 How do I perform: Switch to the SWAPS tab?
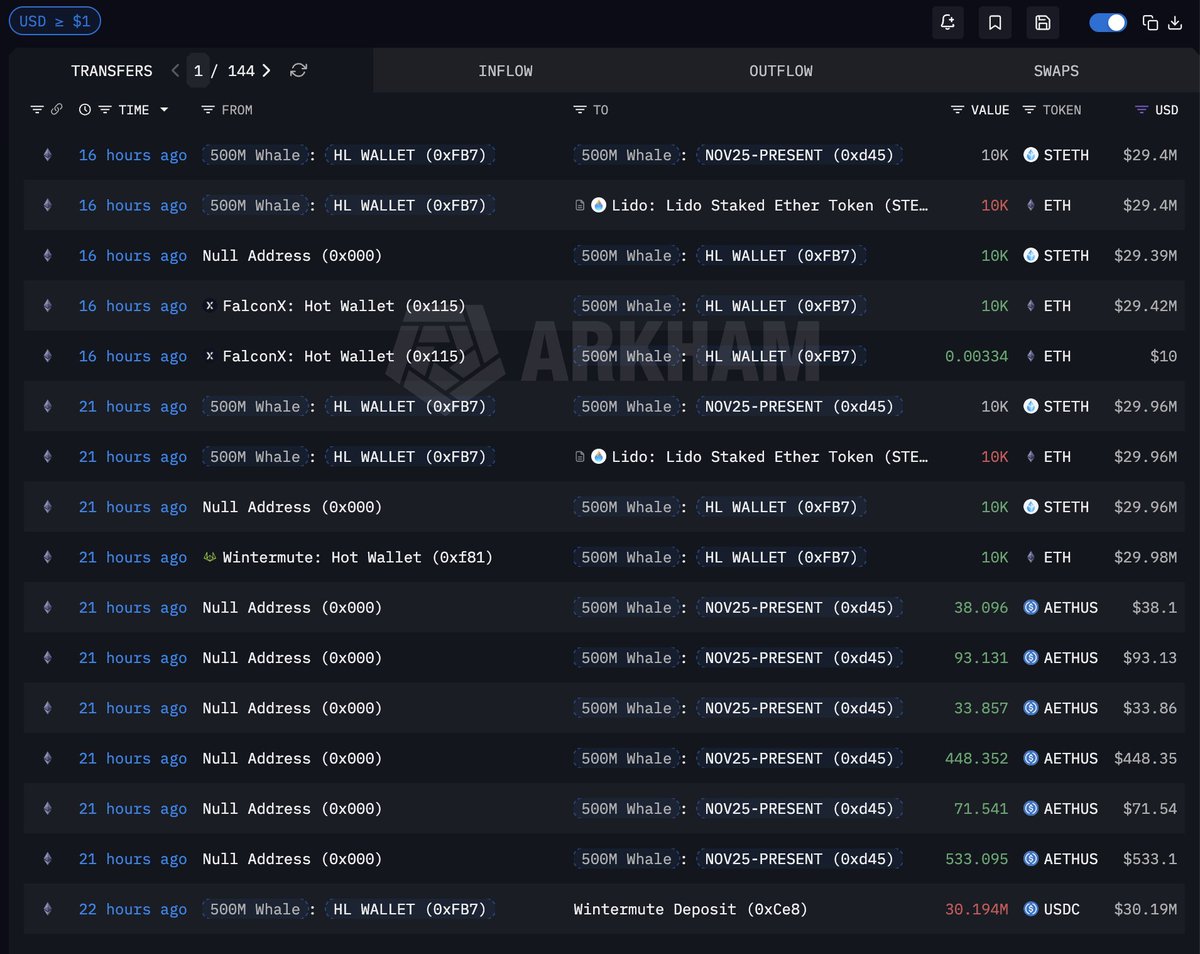[1056, 71]
